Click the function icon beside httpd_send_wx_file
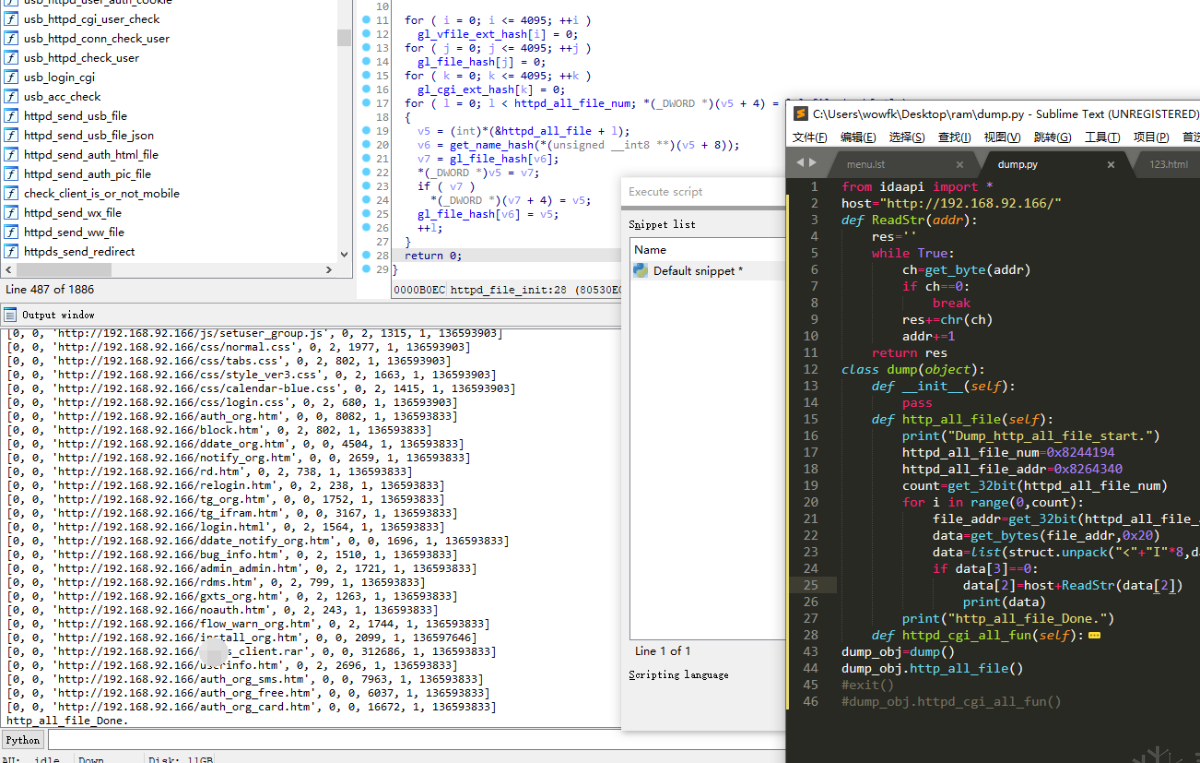Screen dimensions: 1200x763 click(x=11, y=213)
